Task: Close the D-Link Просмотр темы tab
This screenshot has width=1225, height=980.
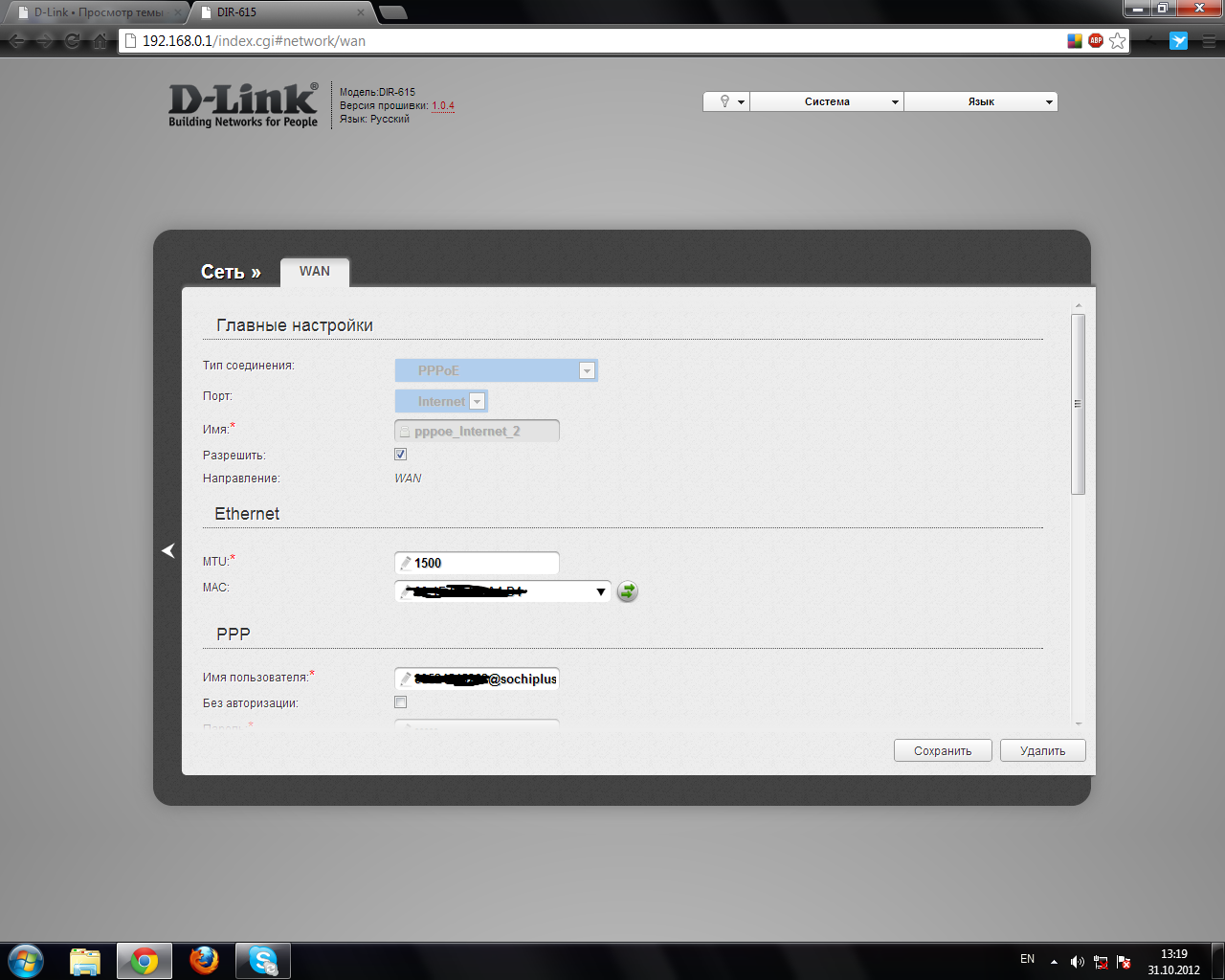Action: coord(177,12)
